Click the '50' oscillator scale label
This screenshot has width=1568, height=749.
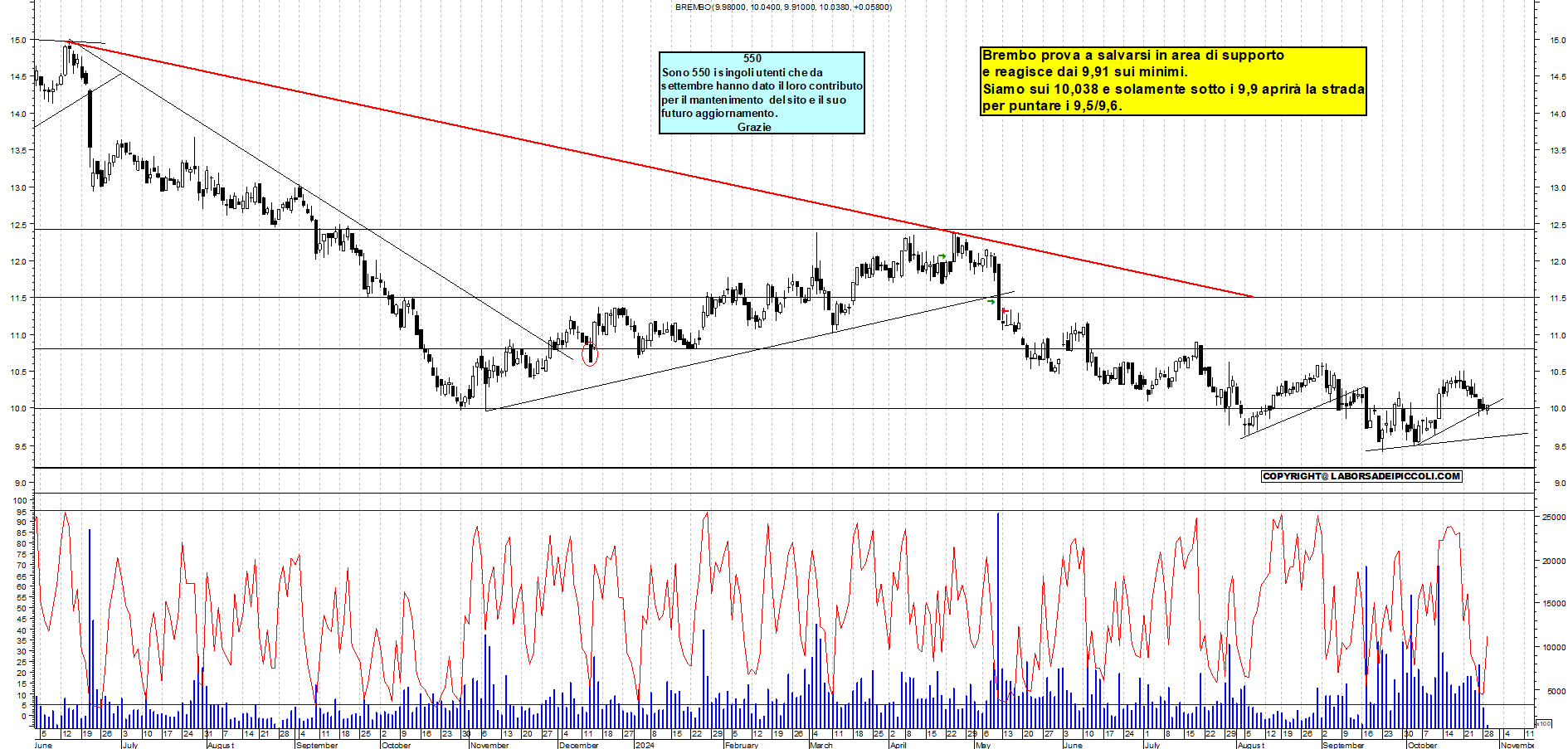(22, 608)
